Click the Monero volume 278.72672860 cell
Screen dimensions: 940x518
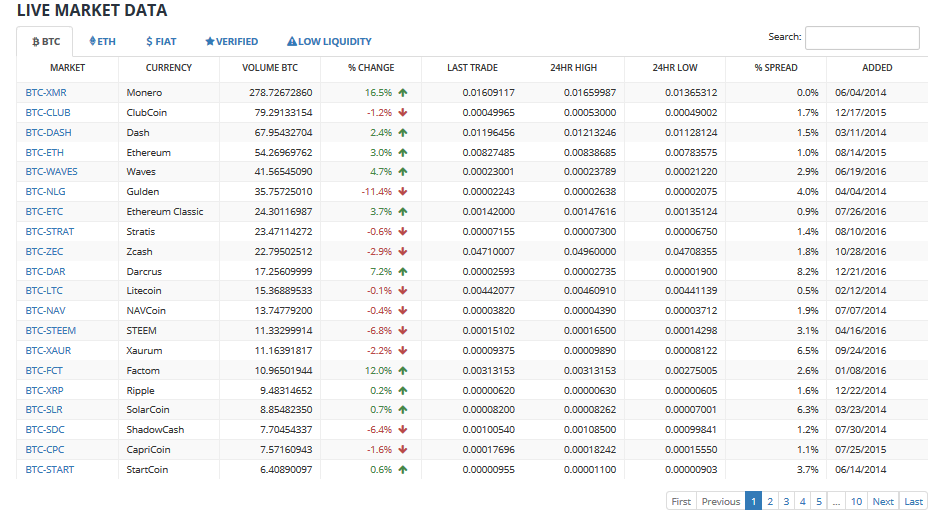[x=281, y=92]
